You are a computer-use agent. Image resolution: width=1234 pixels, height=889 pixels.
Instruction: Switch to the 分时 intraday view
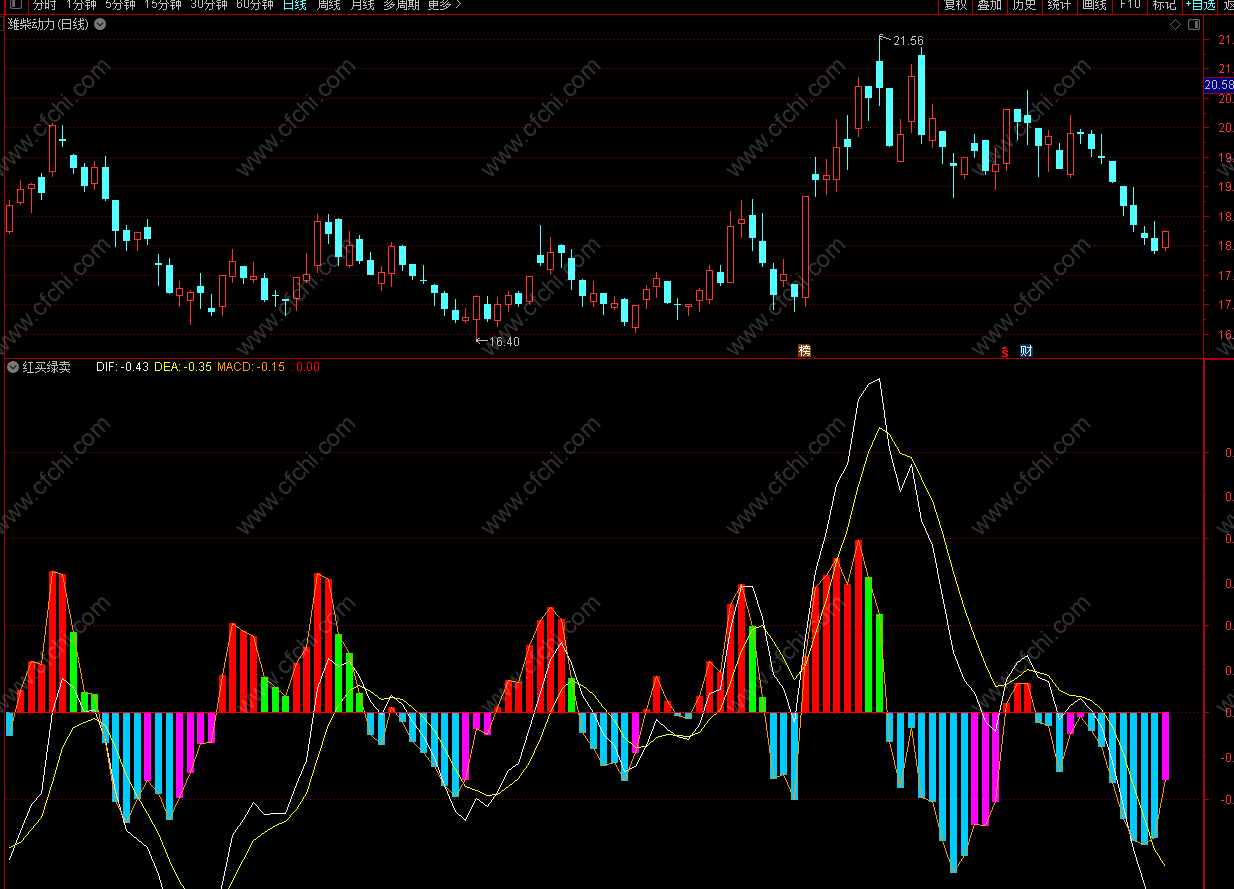[44, 5]
